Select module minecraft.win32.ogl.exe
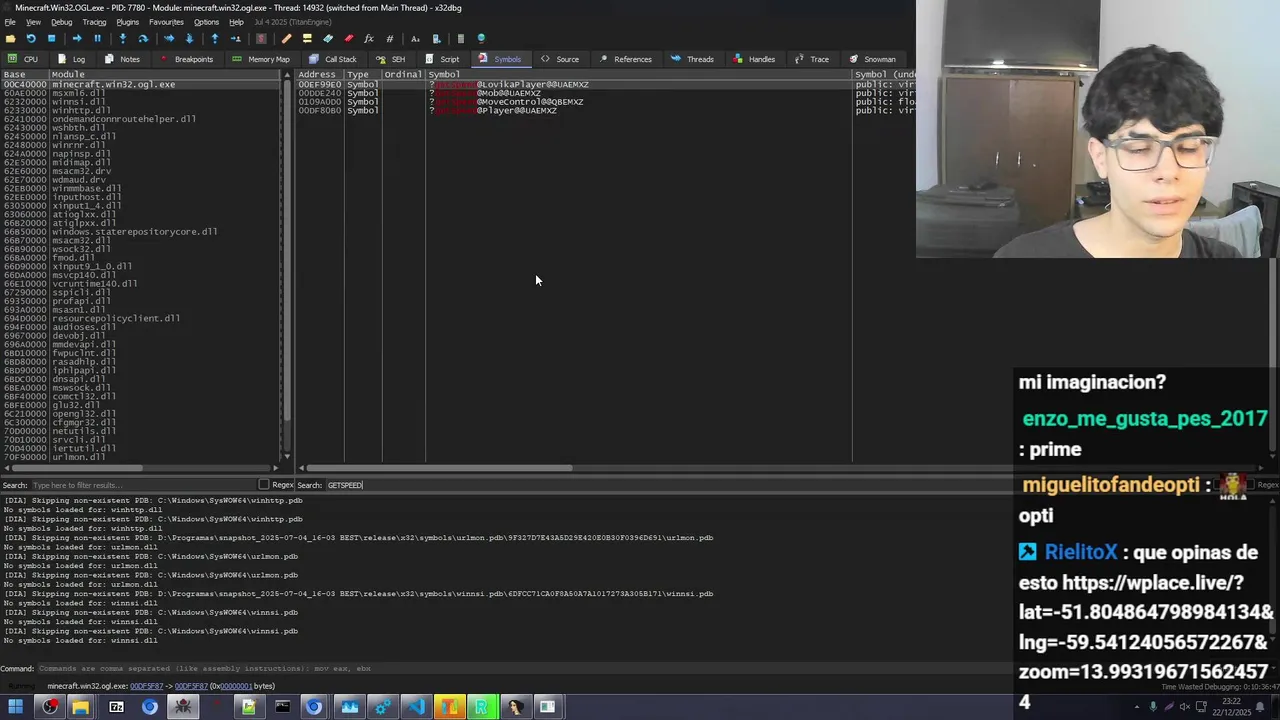 click(x=140, y=85)
